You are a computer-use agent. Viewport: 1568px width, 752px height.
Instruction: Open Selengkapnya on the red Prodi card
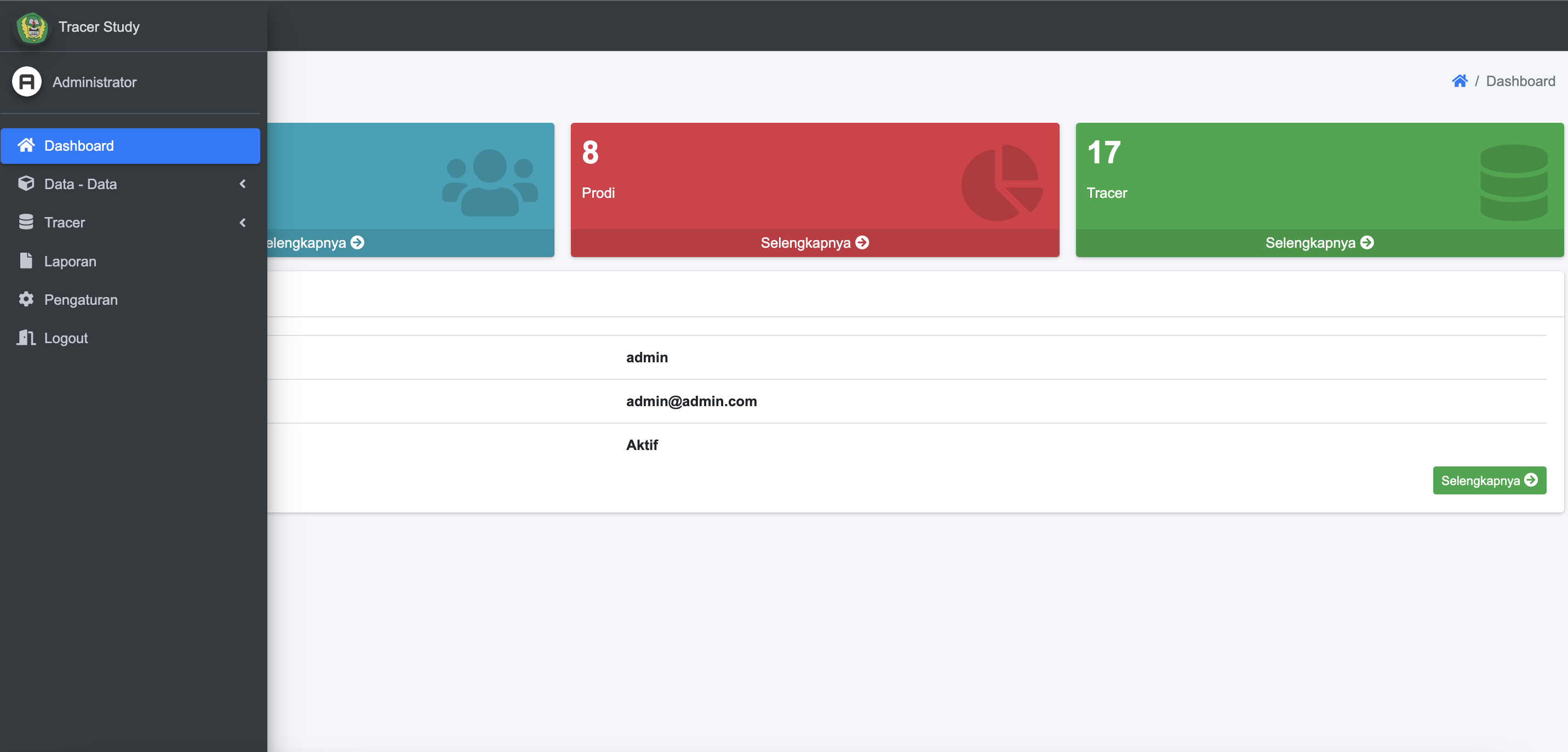tap(815, 242)
